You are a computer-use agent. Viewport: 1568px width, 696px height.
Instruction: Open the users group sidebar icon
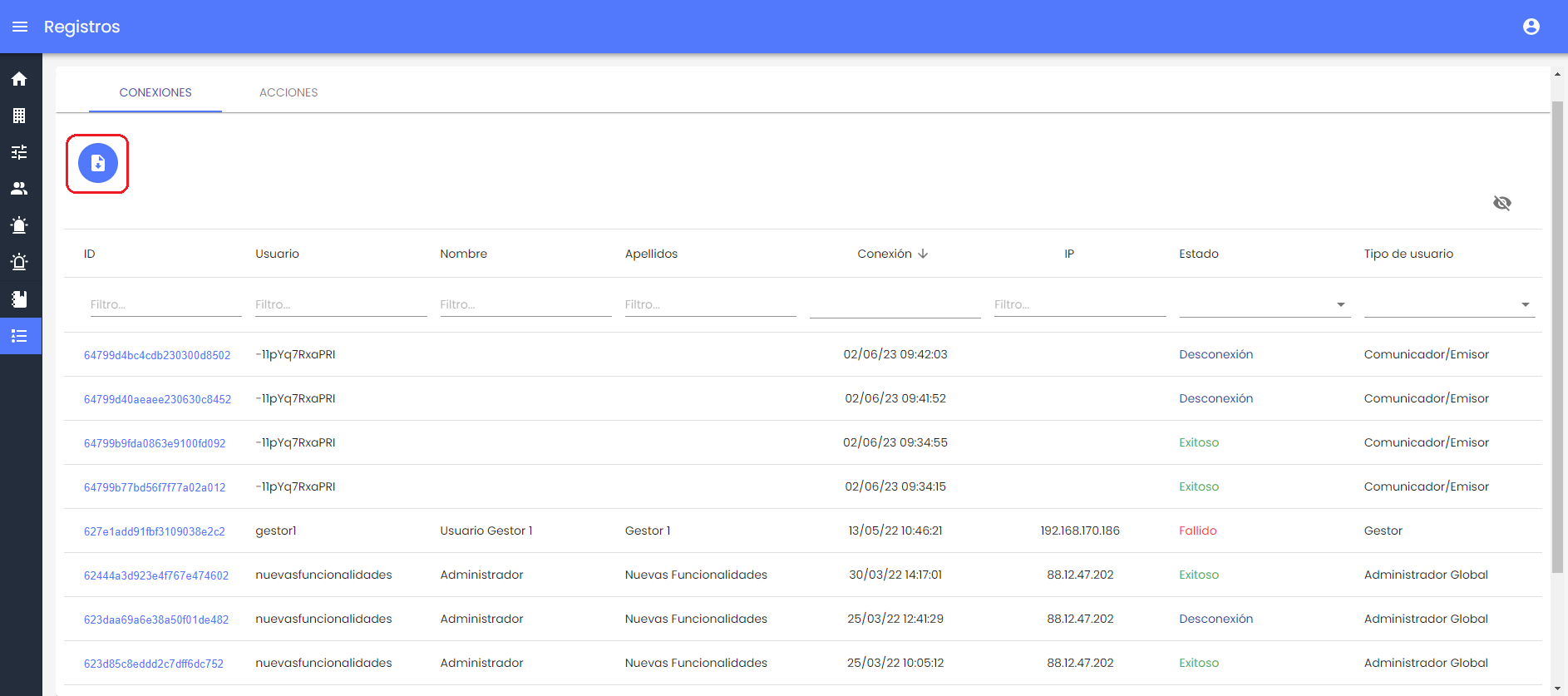(19, 189)
